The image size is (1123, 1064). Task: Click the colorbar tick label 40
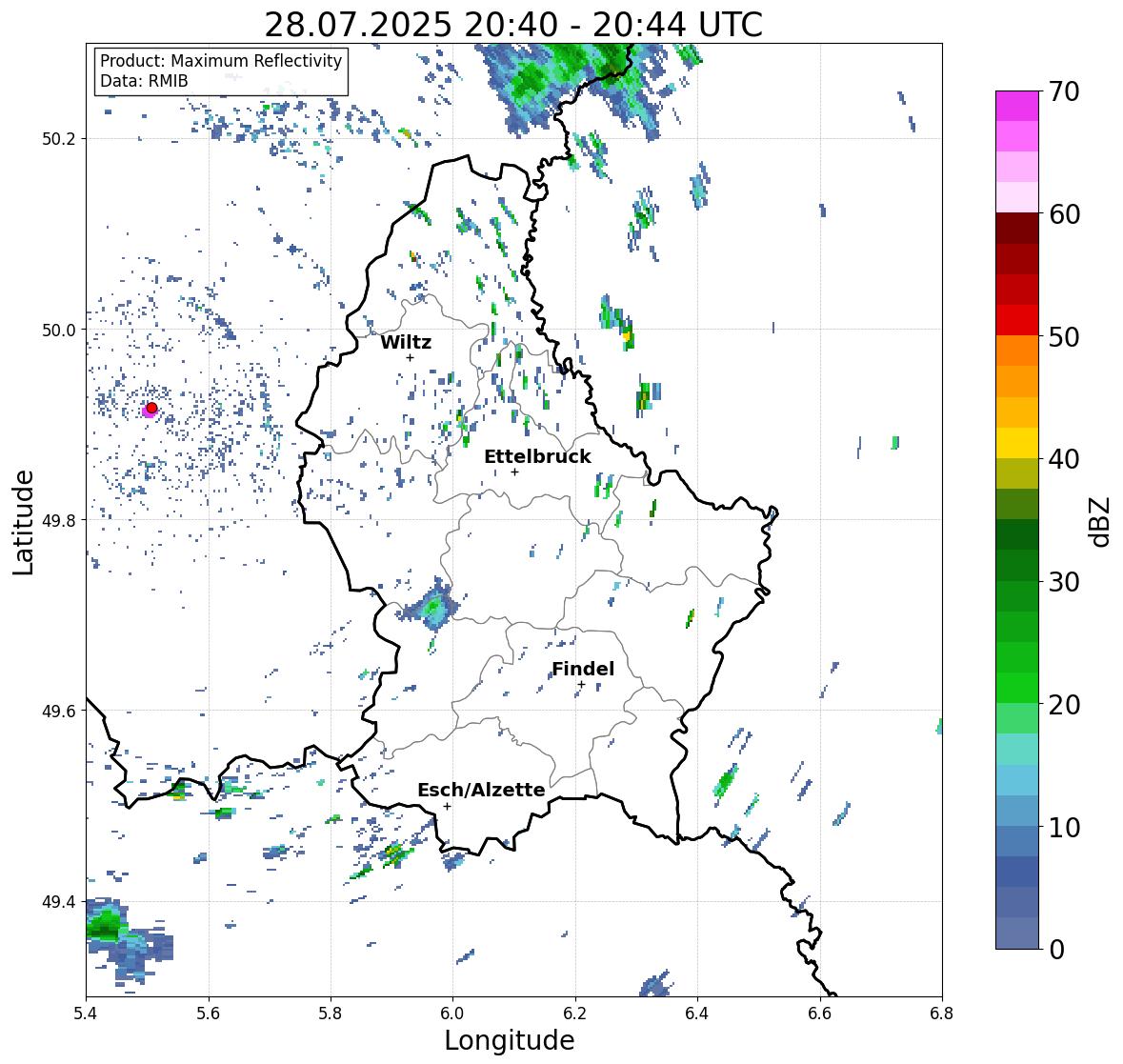click(x=1064, y=459)
